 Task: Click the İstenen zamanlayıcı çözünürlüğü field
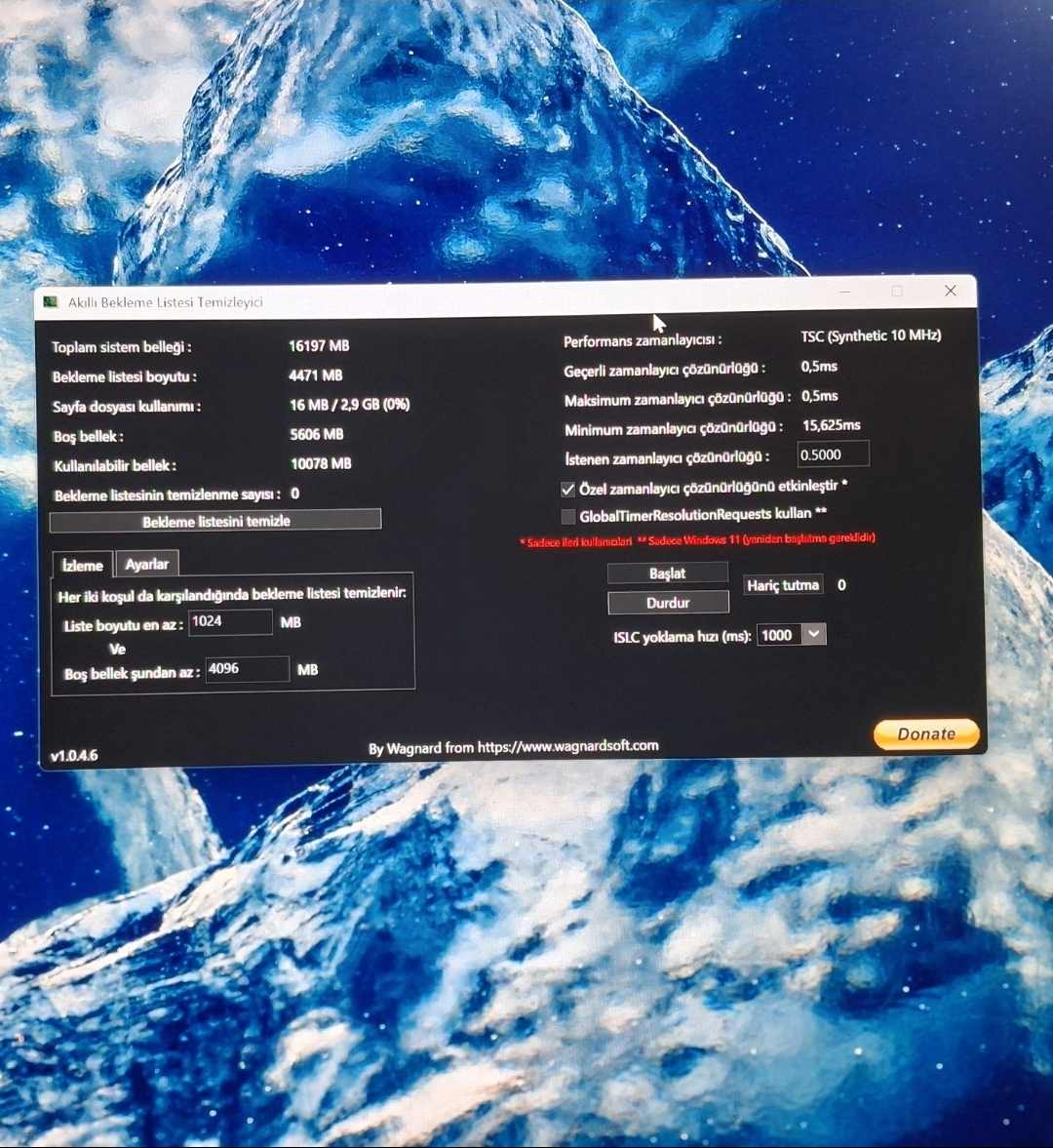[833, 455]
